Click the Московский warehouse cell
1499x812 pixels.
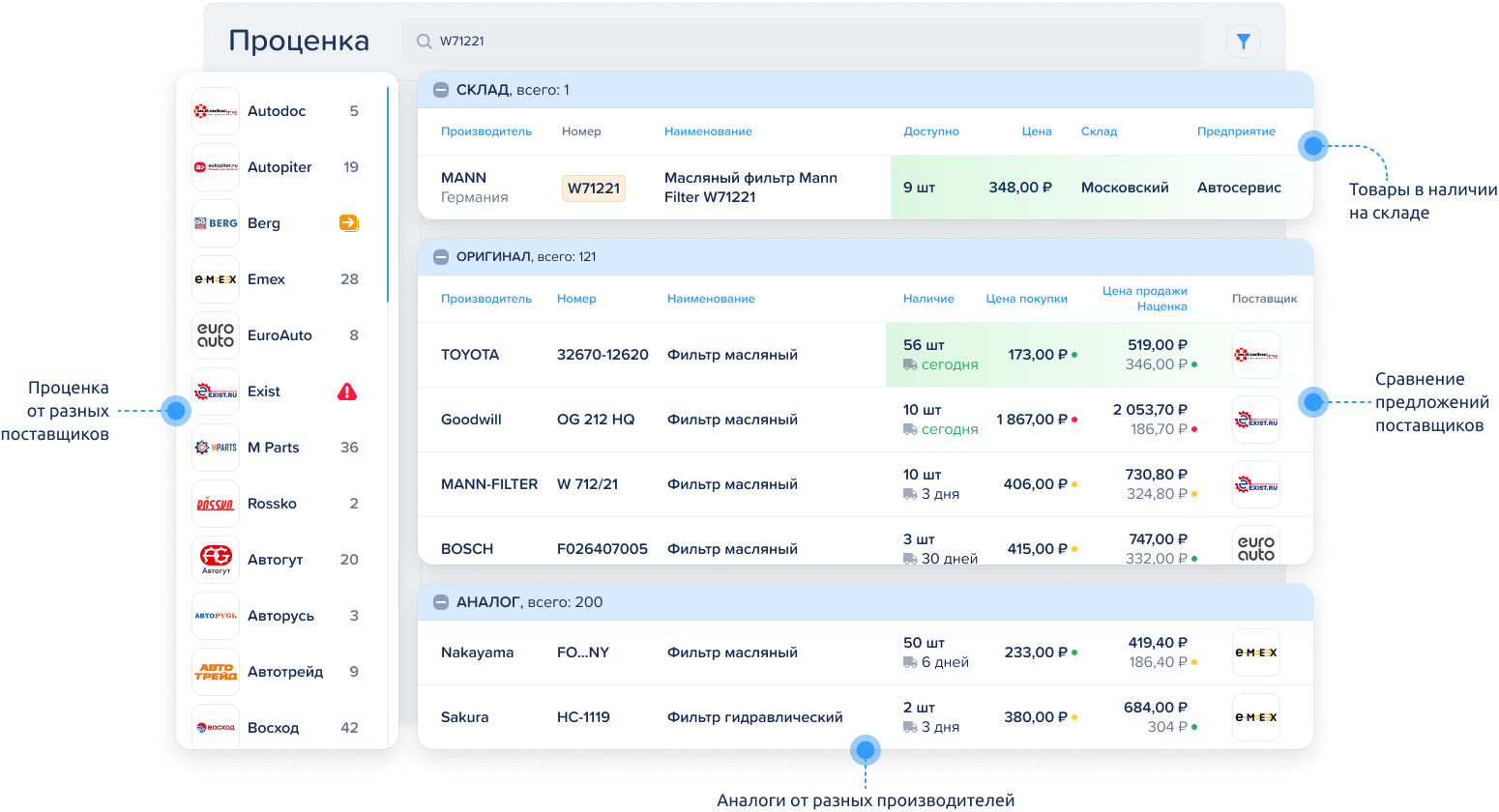(1125, 188)
